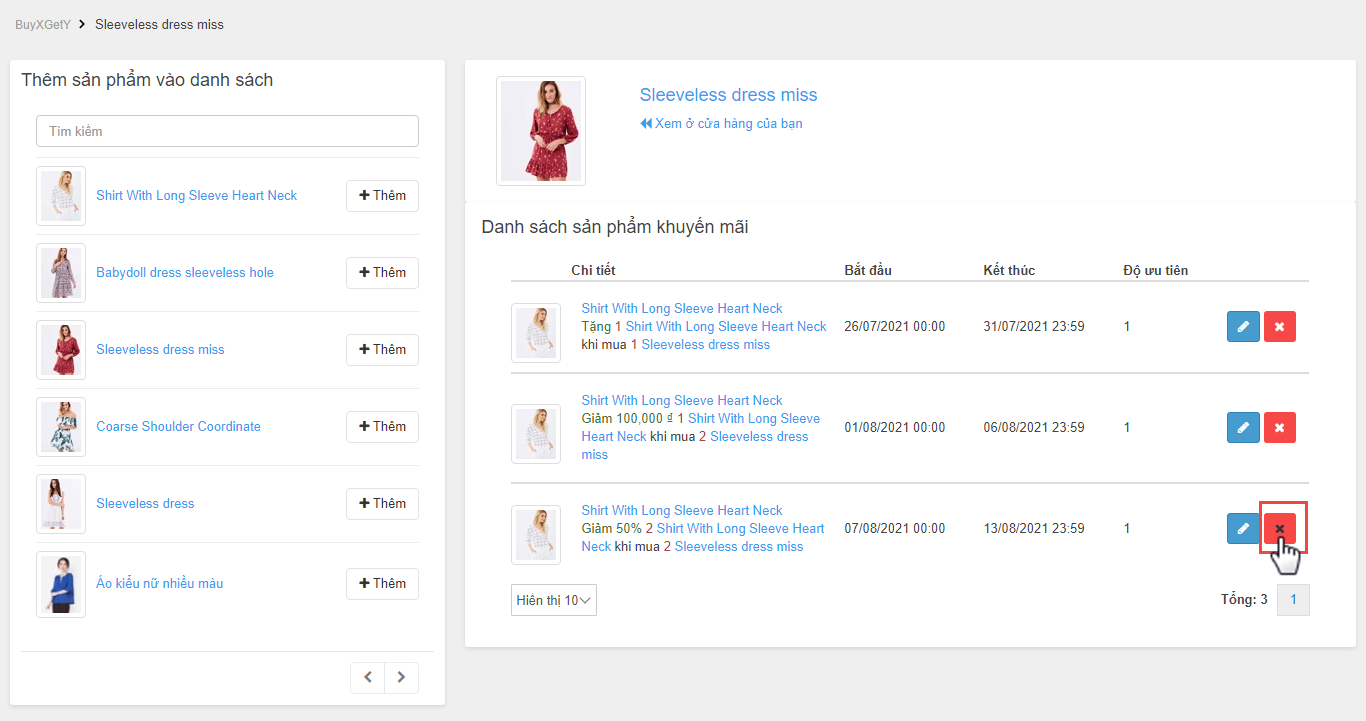The width and height of the screenshot is (1366, 721).
Task: Click the BuyXGetY breadcrumb link
Action: 43,24
